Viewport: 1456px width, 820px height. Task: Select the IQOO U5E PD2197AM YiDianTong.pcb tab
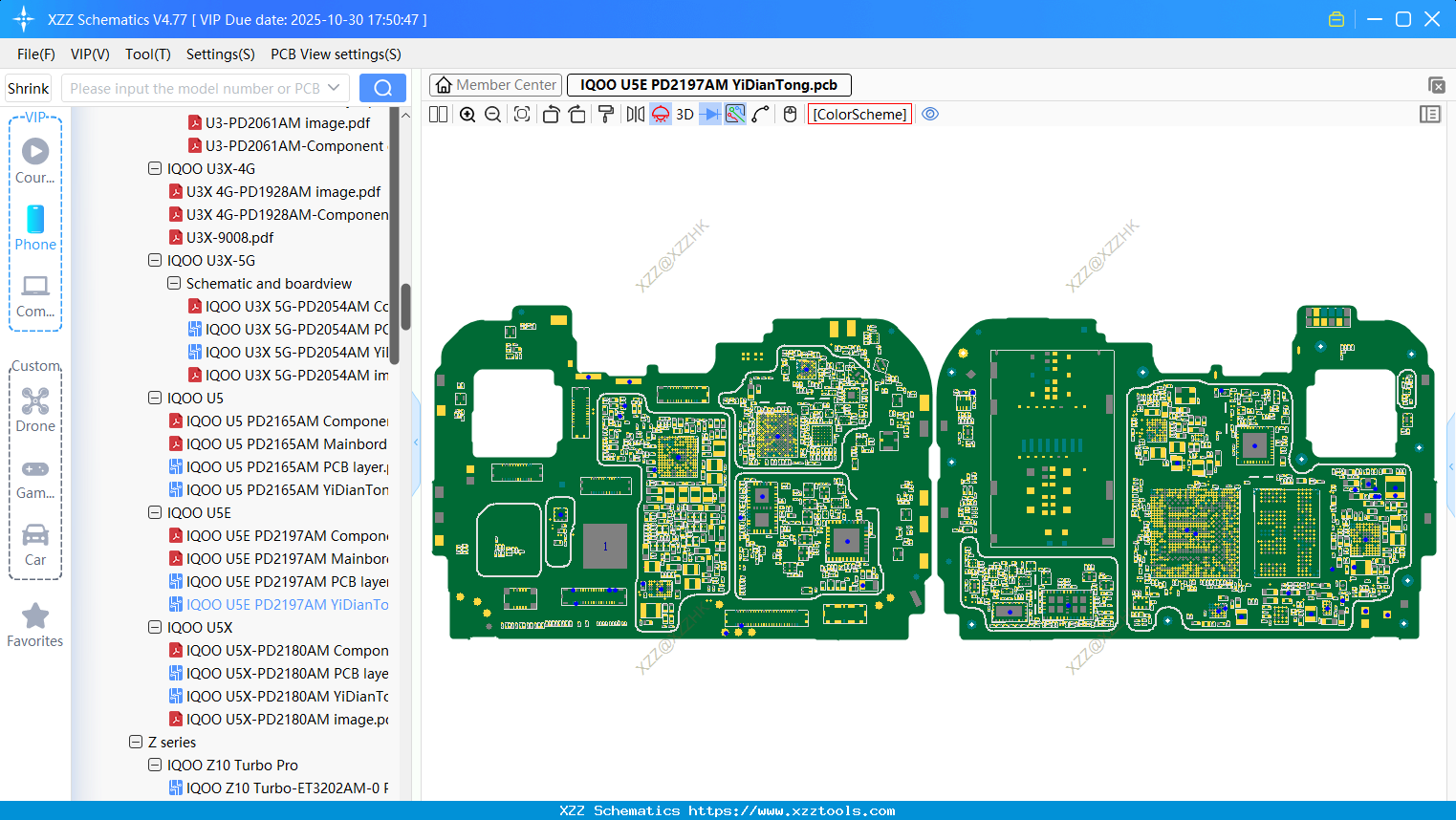(x=708, y=85)
